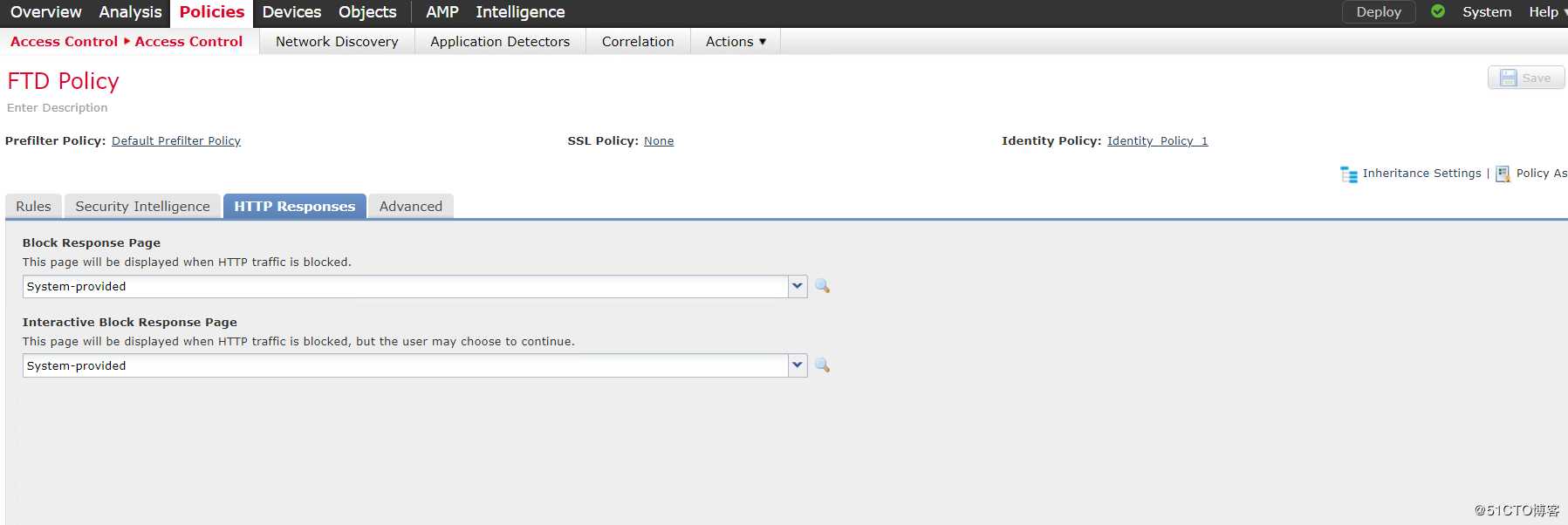The width and height of the screenshot is (1568, 525).
Task: Click the Save floppy disk icon
Action: coord(1508,78)
